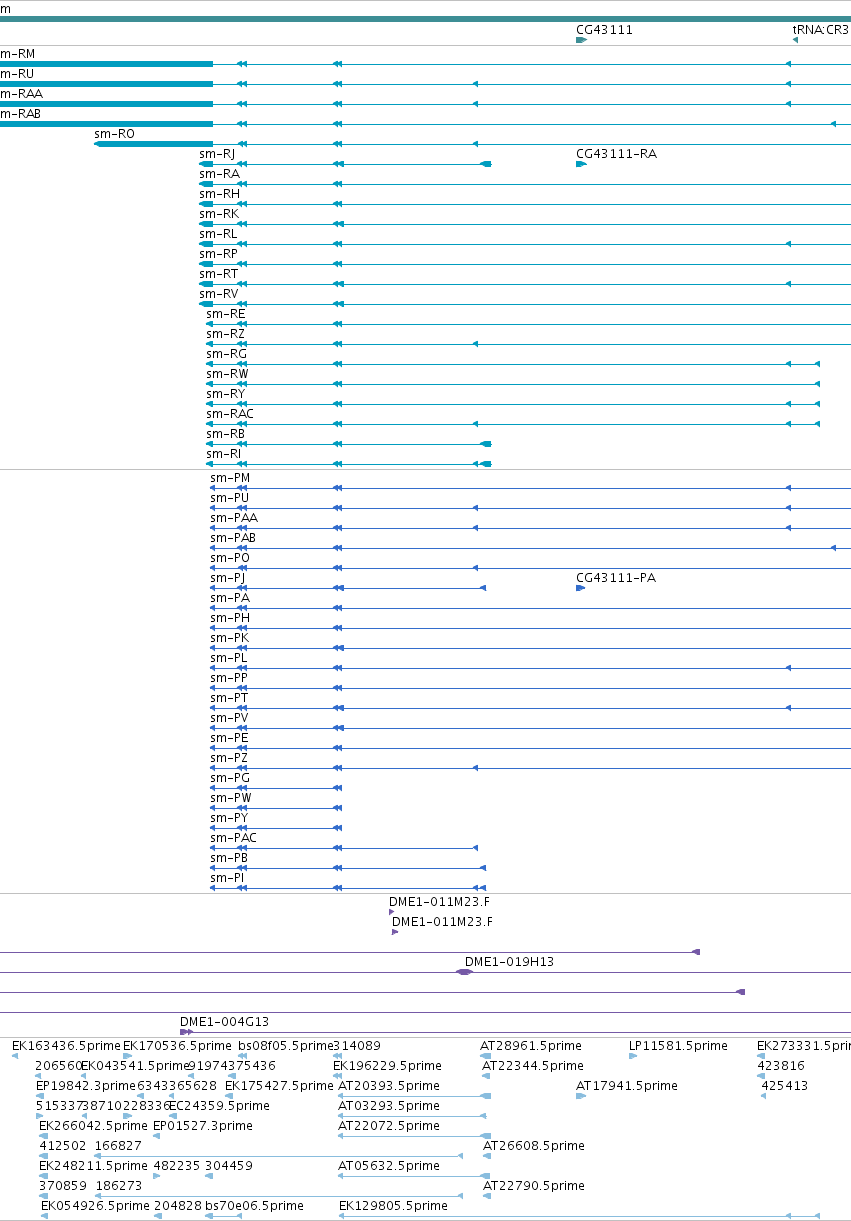The width and height of the screenshot is (851, 1221).
Task: Select the sm-PG protein label
Action: tap(230, 778)
